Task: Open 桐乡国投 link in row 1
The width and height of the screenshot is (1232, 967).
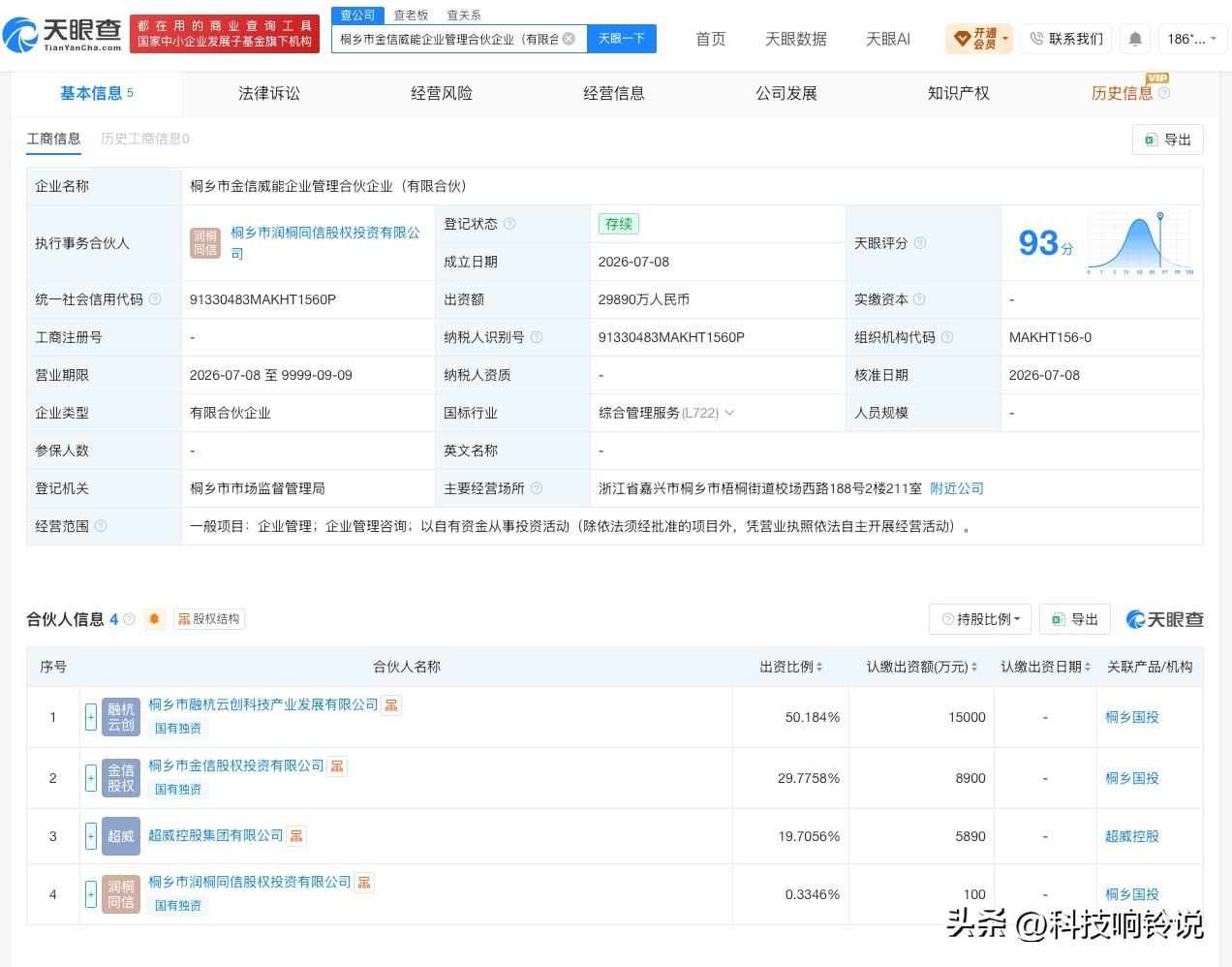Action: pos(1132,717)
